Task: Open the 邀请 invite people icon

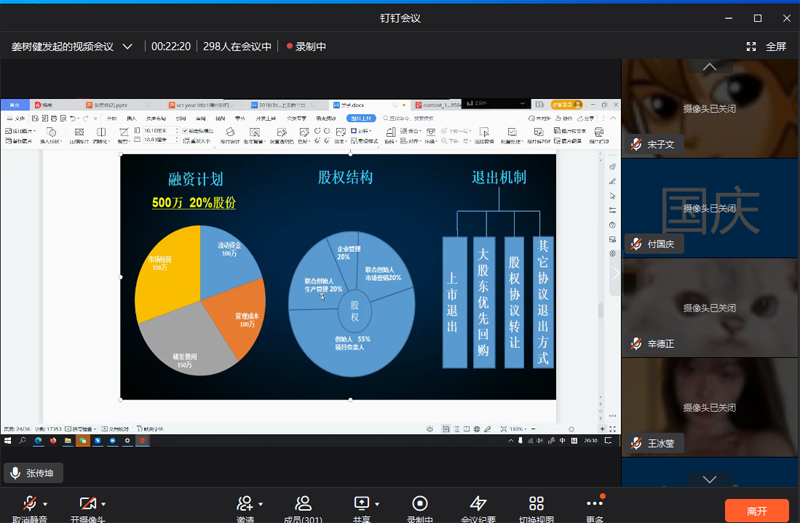Action: pos(245,503)
